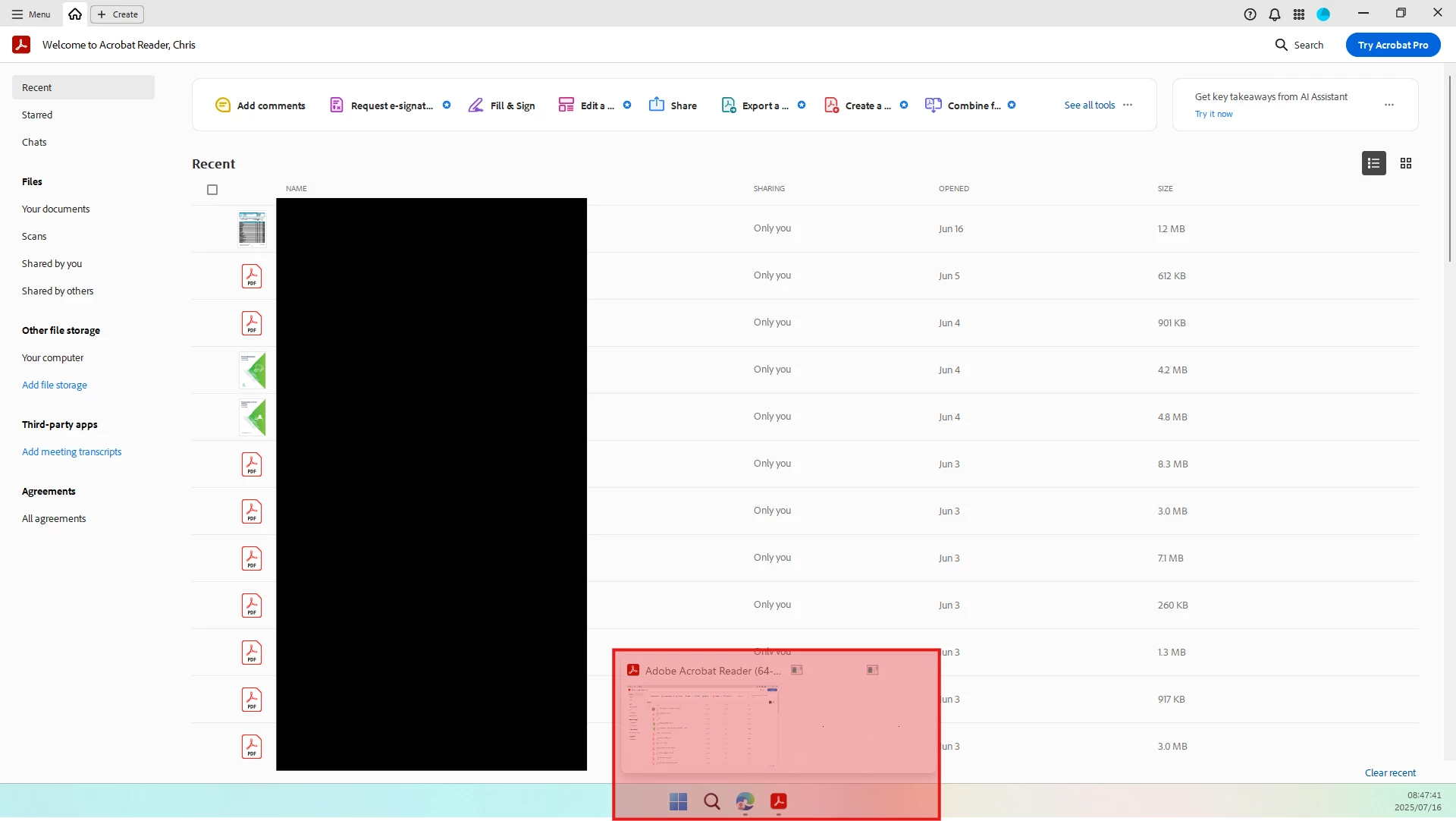Switch to list view
Viewport: 1456px width, 821px height.
1373,163
